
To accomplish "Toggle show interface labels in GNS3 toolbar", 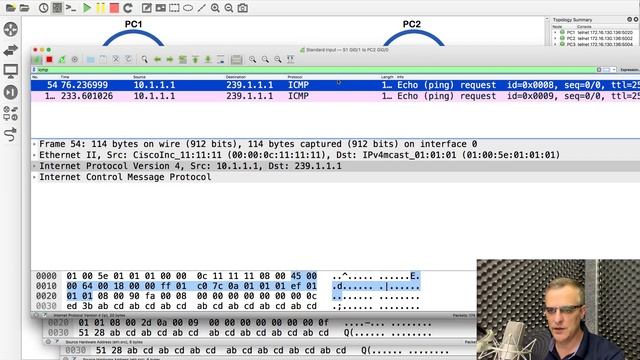I will tap(57, 8).
